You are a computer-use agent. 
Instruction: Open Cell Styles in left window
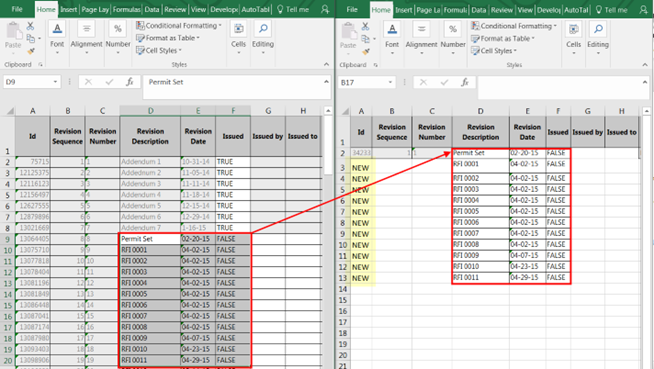coord(159,50)
